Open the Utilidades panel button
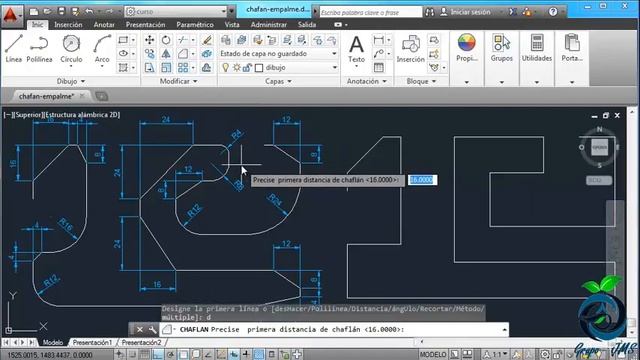This screenshot has width=640, height=360. 537,58
